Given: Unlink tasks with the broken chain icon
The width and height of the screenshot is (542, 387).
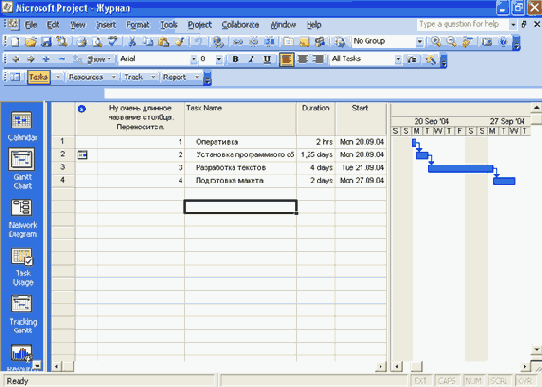Looking at the screenshot, I should pyautogui.click(x=254, y=42).
